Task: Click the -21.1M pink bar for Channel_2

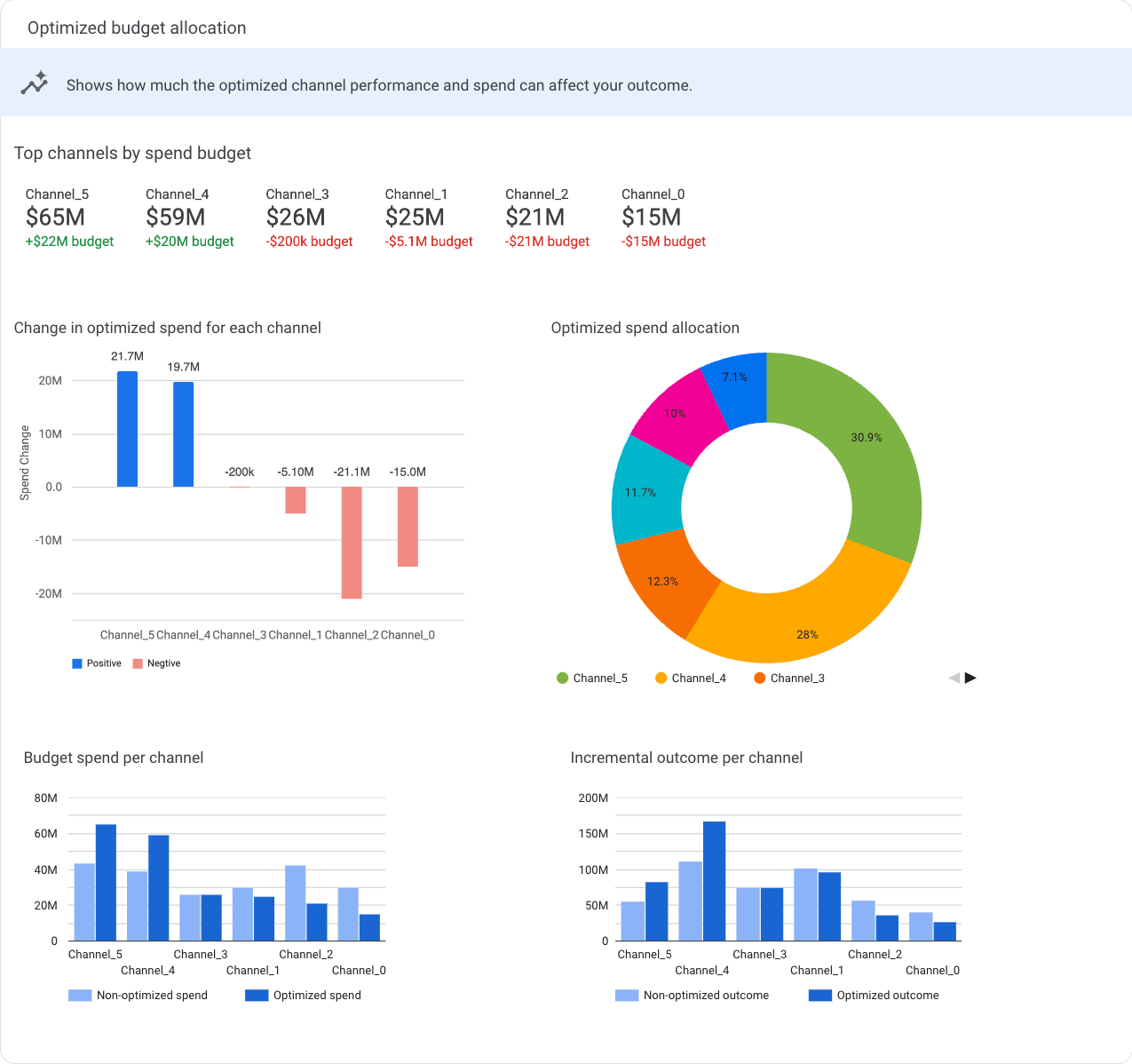Action: tap(352, 543)
